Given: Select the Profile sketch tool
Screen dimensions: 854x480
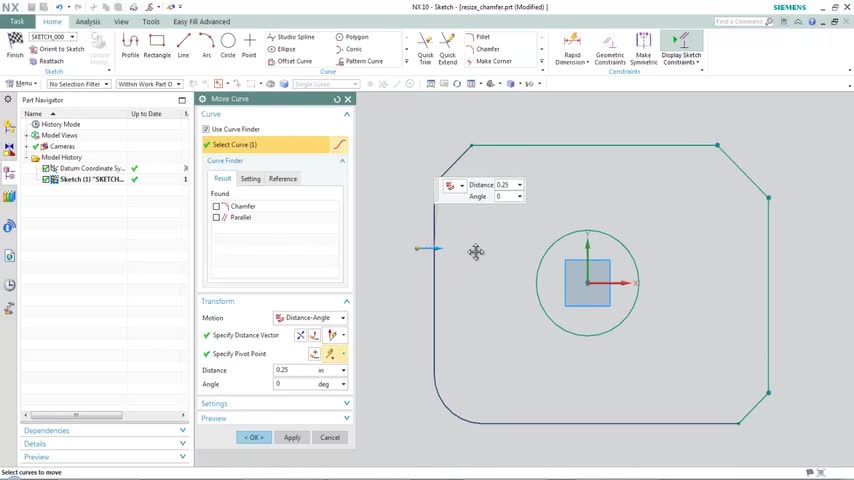Looking at the screenshot, I should (130, 44).
